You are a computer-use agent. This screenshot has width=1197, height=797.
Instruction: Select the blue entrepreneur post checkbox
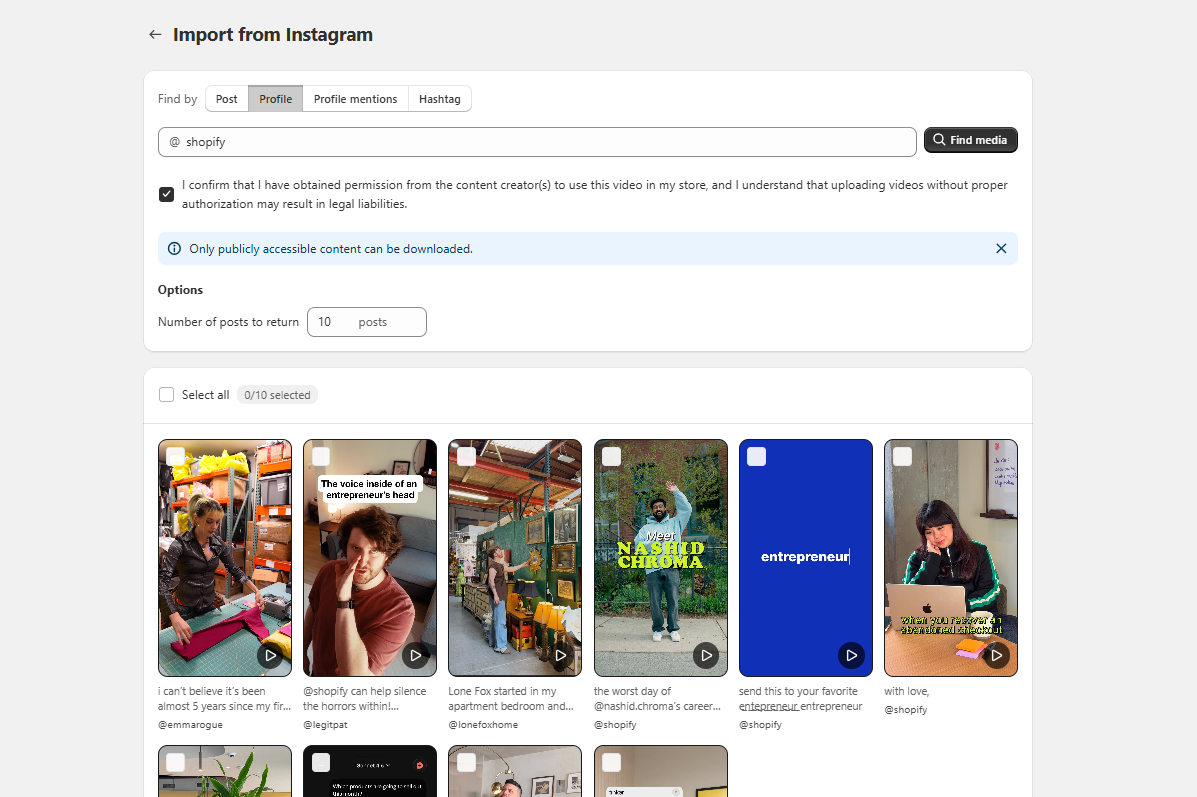(757, 457)
